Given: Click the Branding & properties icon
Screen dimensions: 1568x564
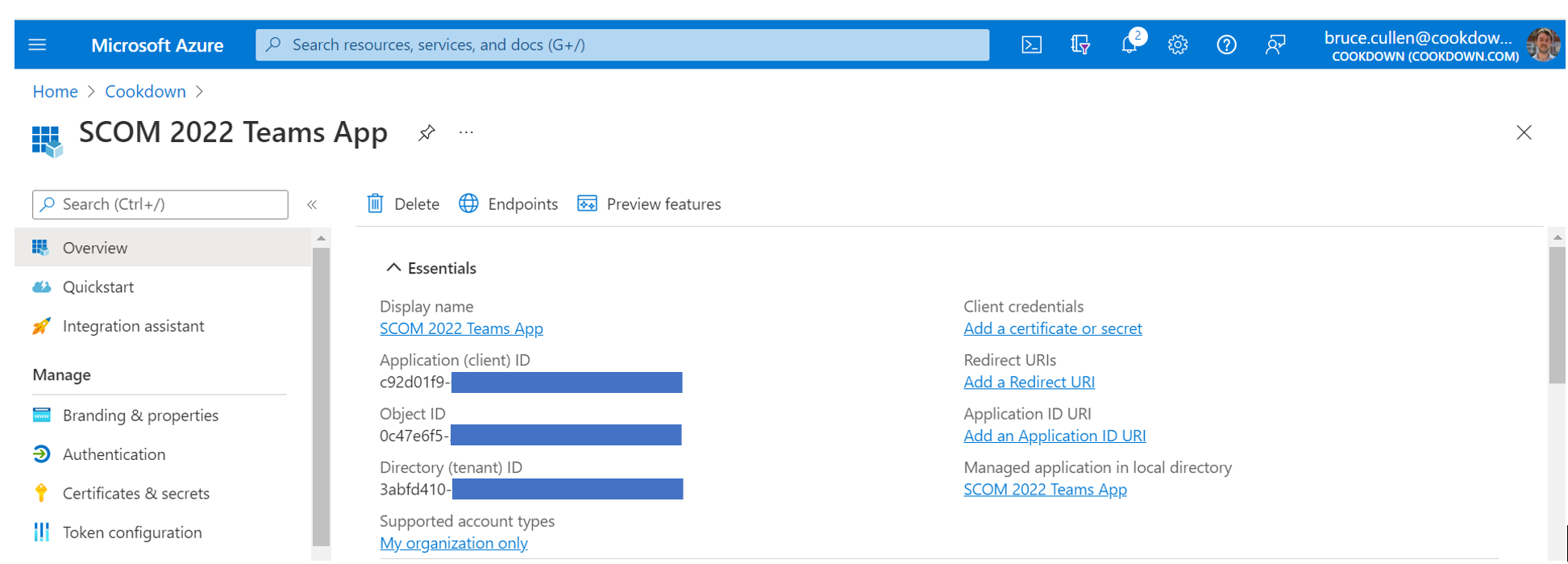Looking at the screenshot, I should (41, 415).
